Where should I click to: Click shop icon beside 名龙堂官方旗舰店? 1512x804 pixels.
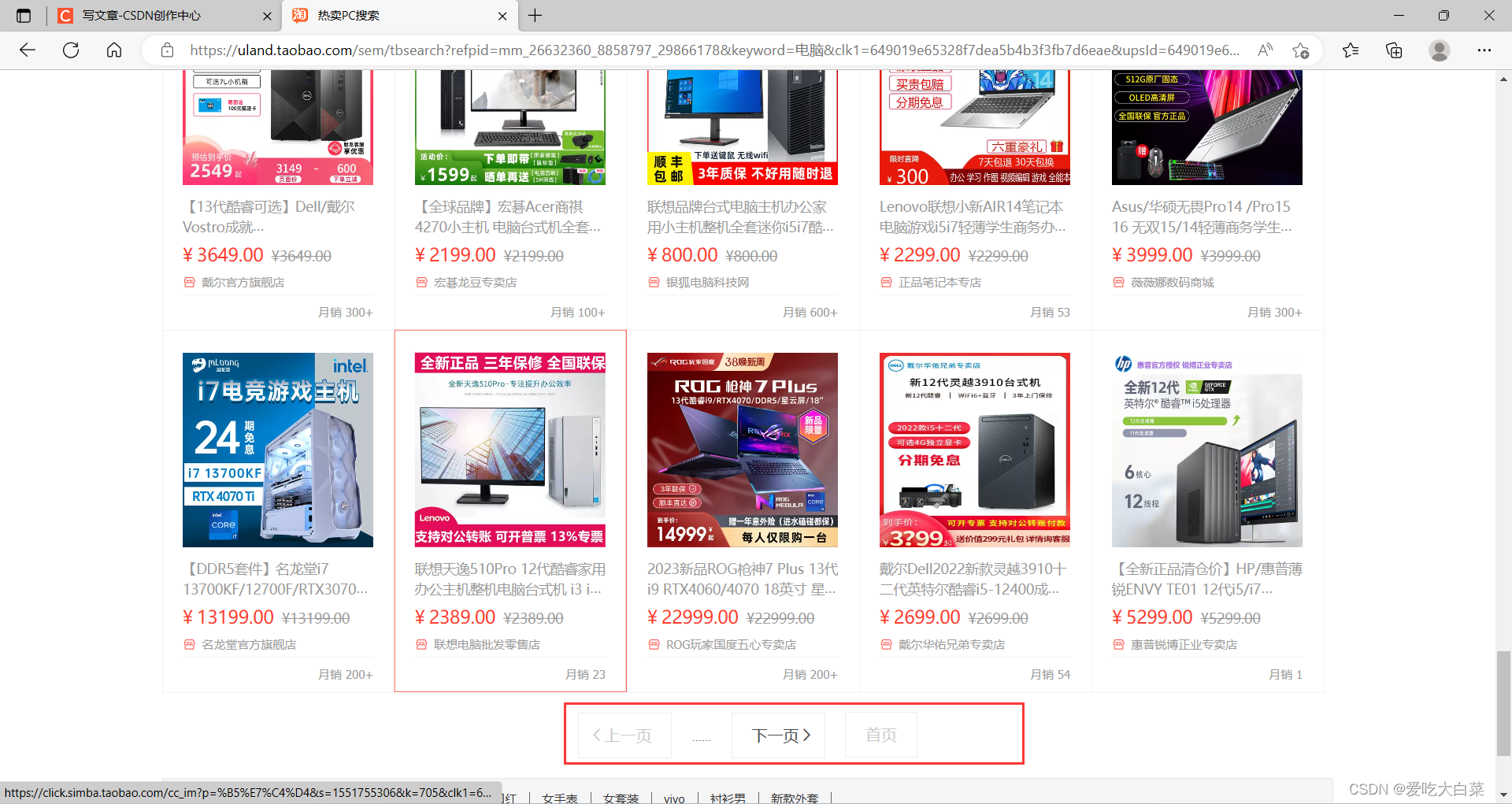(x=189, y=644)
